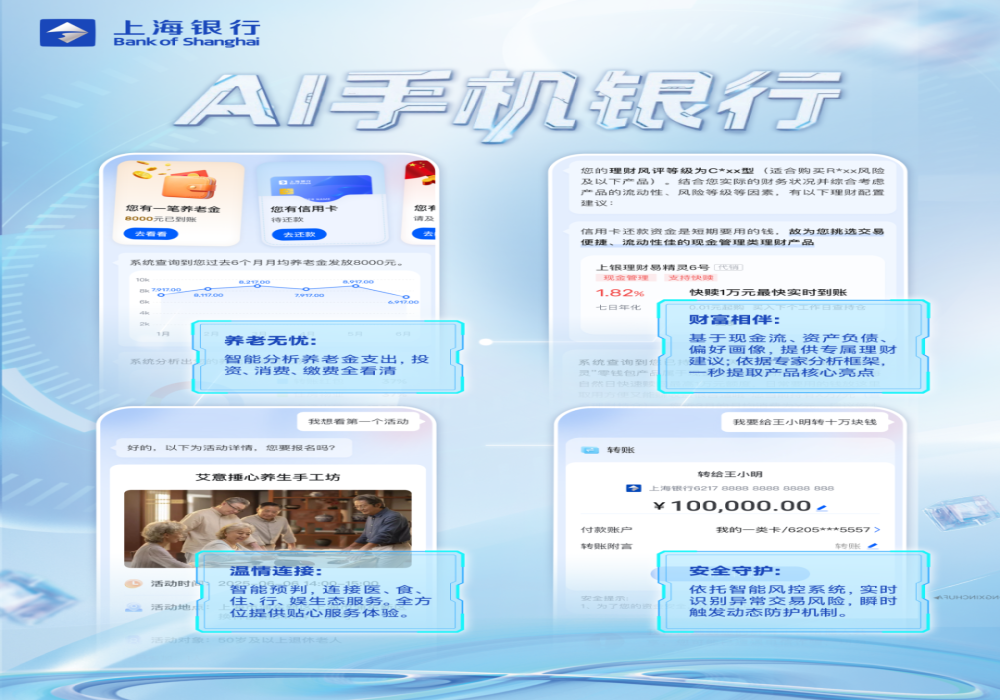
Task: Click the transfer (转账) header icon
Action: click(x=590, y=451)
